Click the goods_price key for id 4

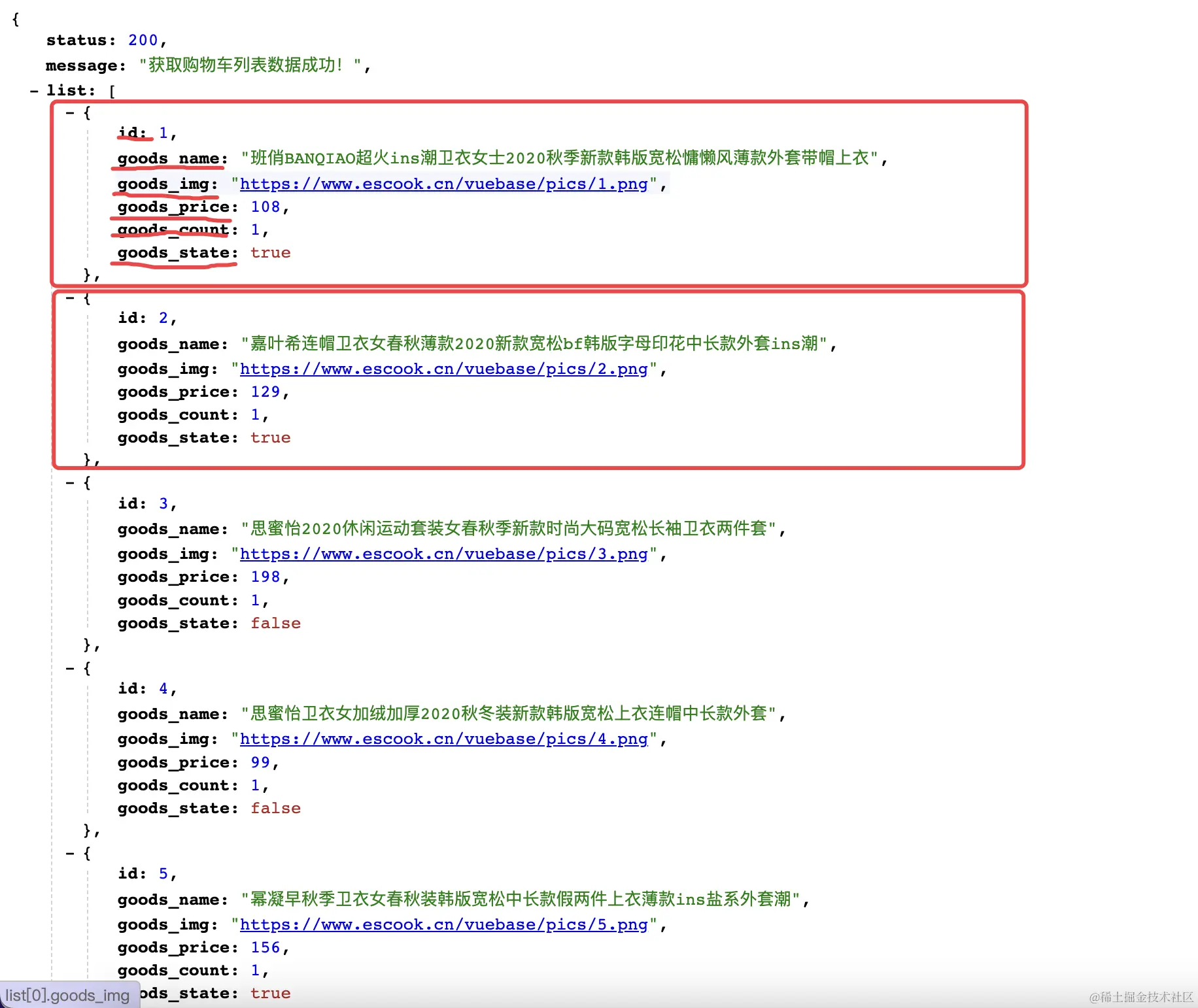178,763
